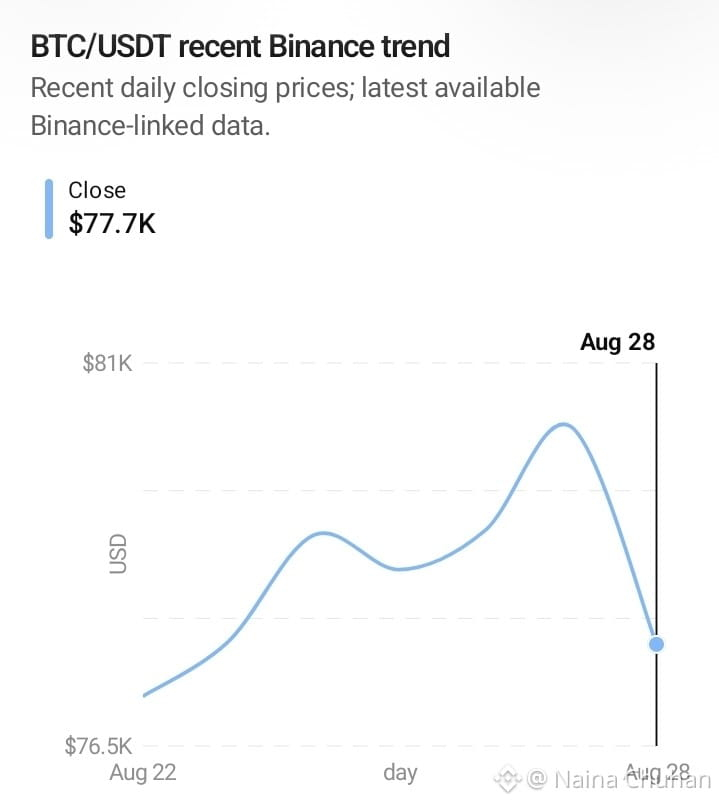Image resolution: width=719 pixels, height=804 pixels.
Task: Click the BTC/USDT recent Binance trend title
Action: (240, 47)
